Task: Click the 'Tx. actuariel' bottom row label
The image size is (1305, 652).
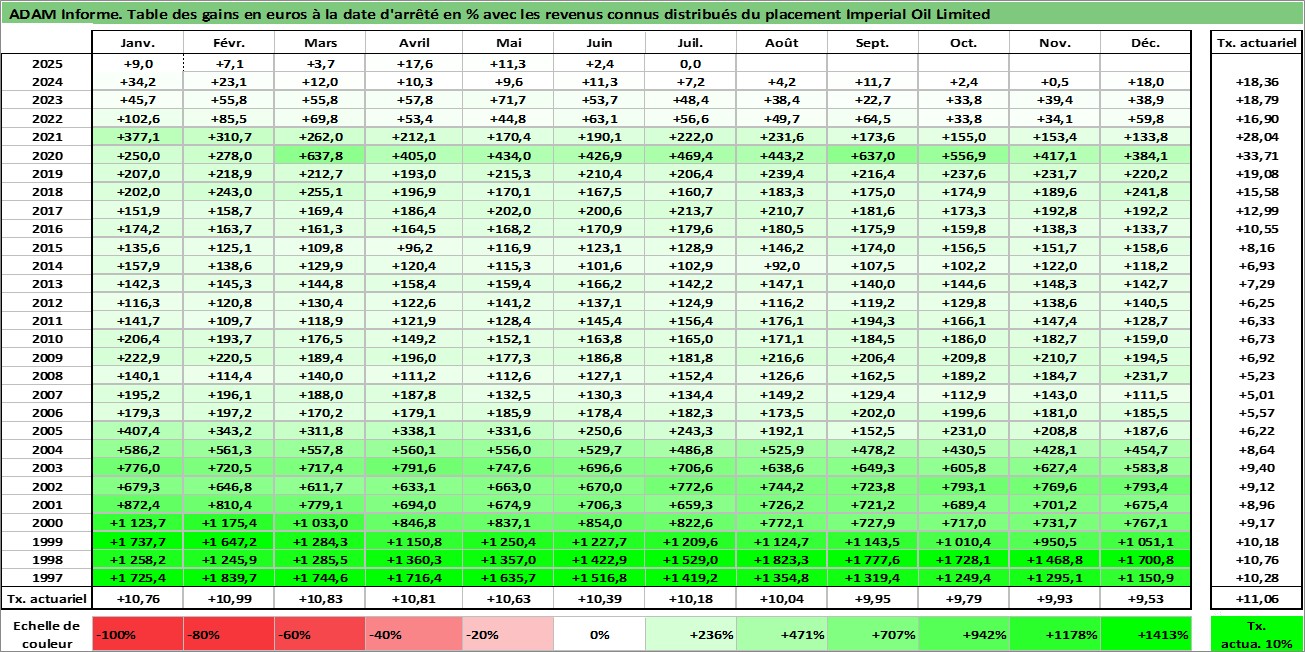Action: 46,598
